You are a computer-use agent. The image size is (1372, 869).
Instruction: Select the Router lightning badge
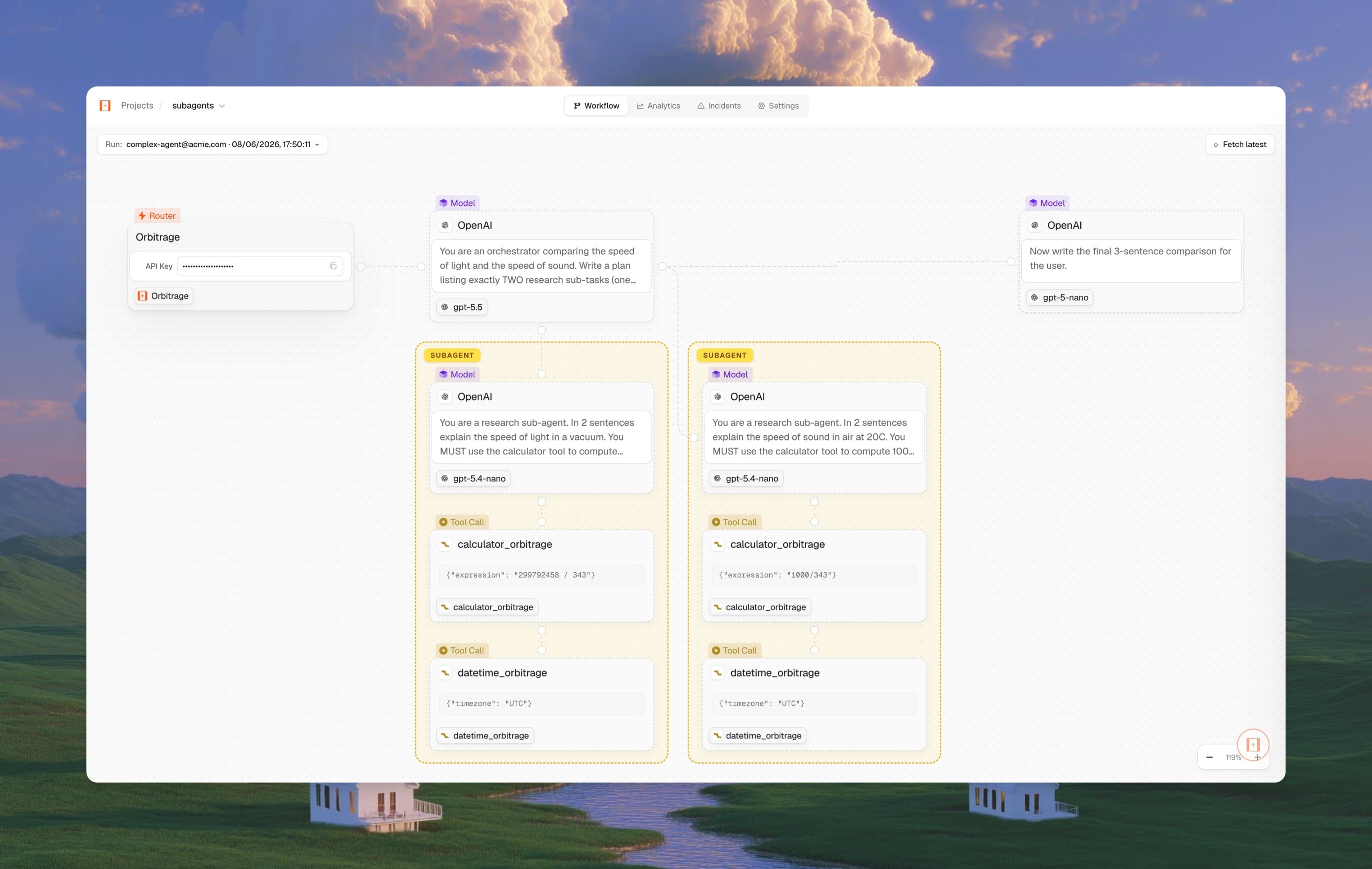click(x=157, y=215)
